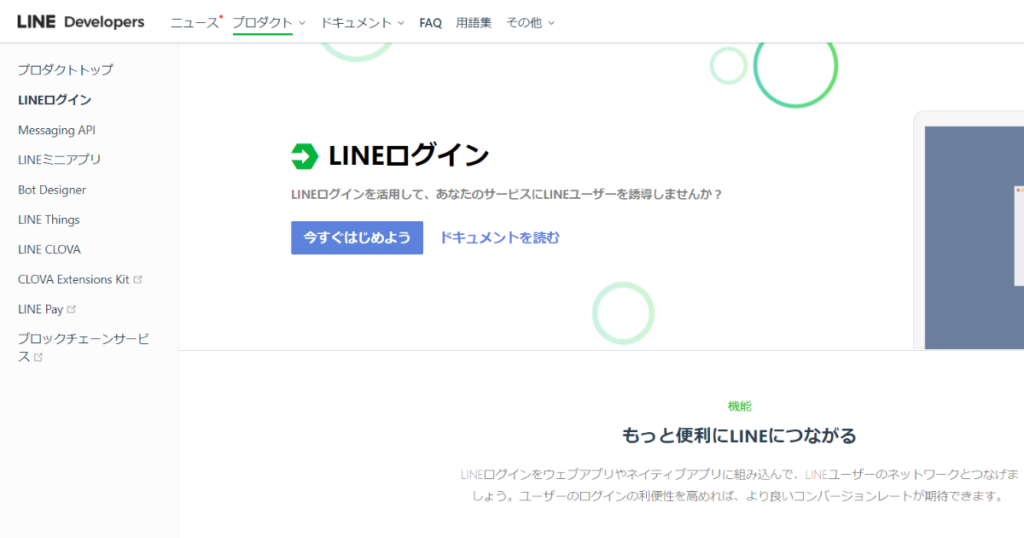The width and height of the screenshot is (1024, 538).
Task: Click the 今すぐはじめよう button
Action: click(x=357, y=238)
